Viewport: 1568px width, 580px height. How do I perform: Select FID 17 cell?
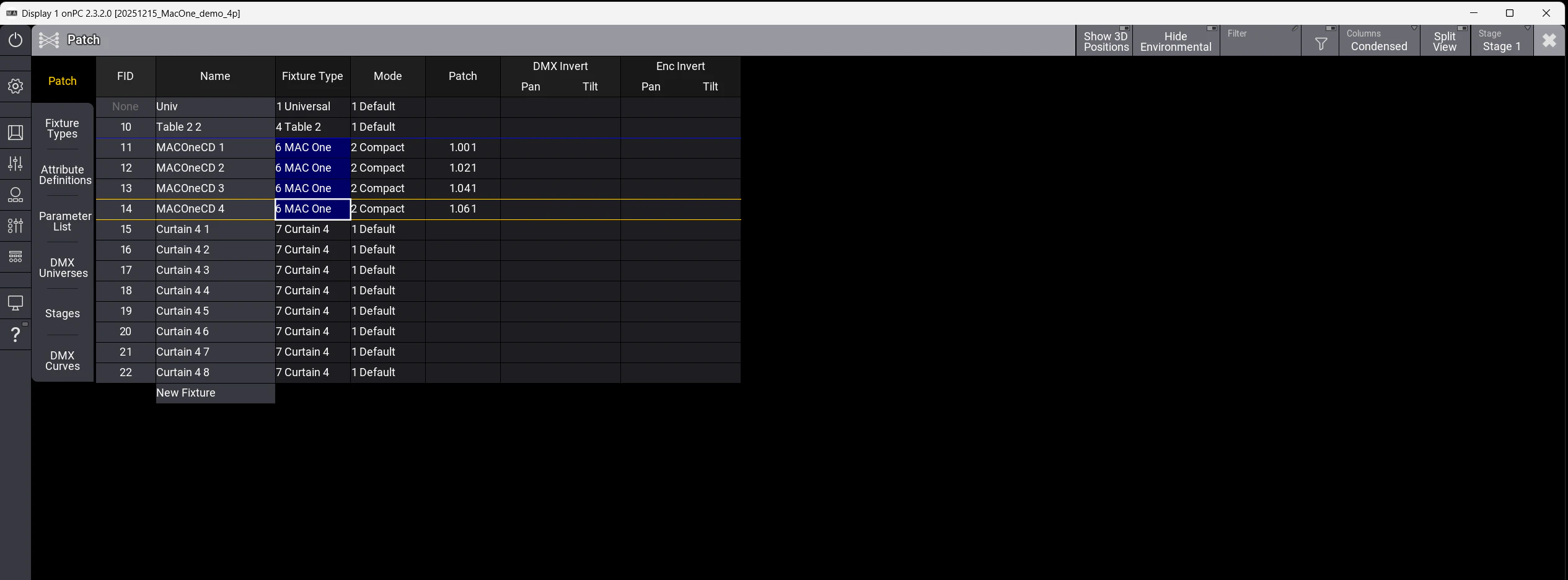pyautogui.click(x=125, y=270)
